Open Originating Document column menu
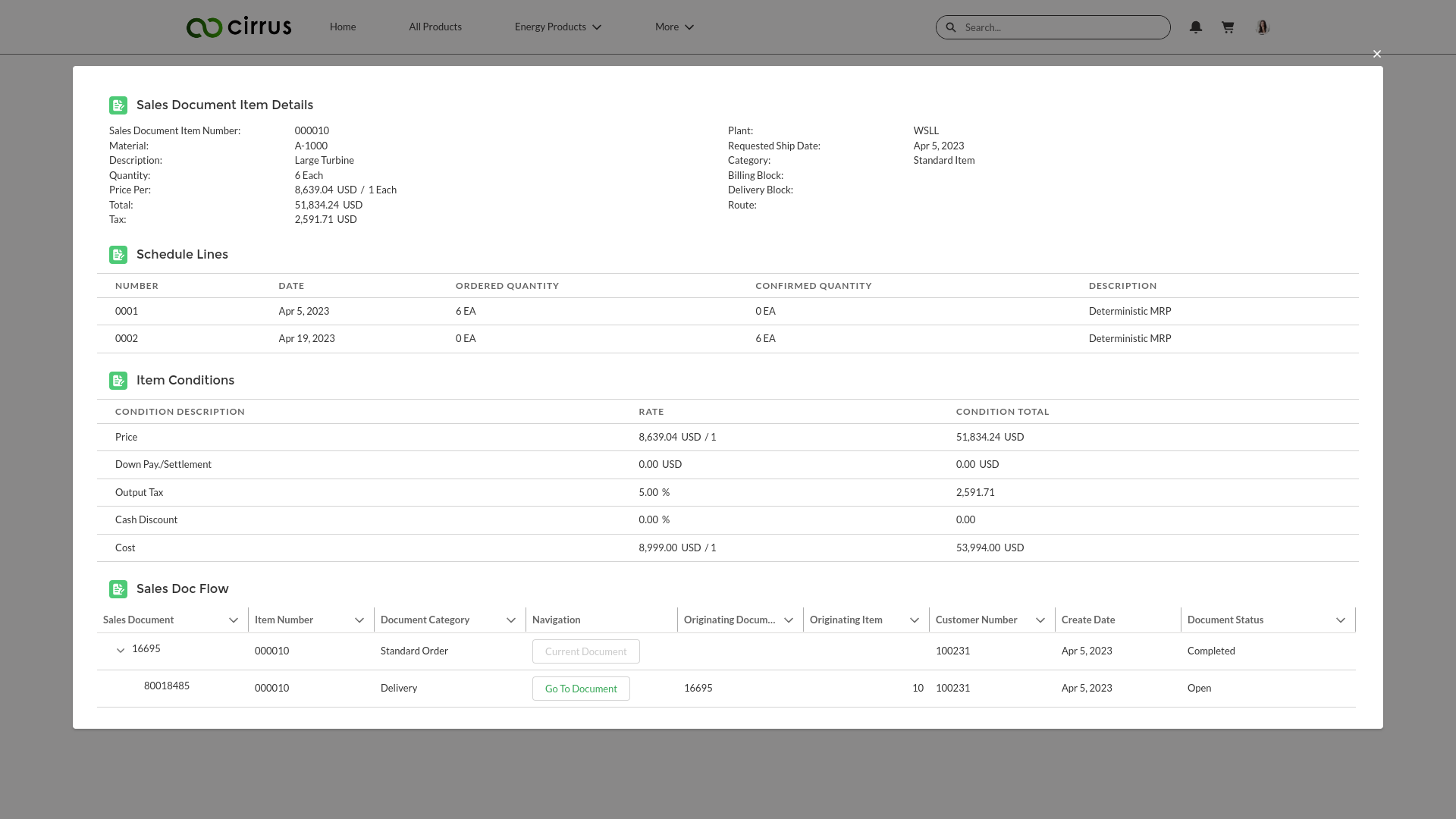The image size is (1456, 819). [789, 620]
